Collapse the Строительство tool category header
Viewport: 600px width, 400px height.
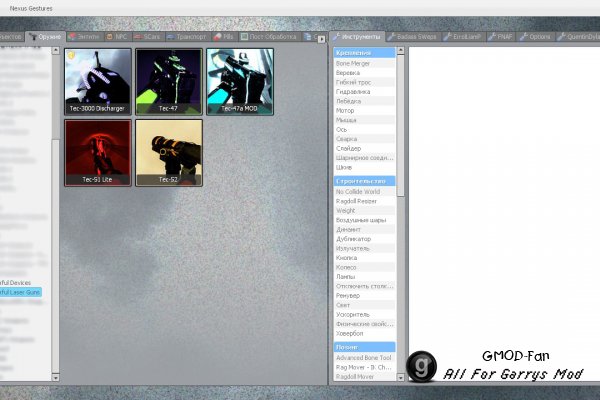[364, 181]
